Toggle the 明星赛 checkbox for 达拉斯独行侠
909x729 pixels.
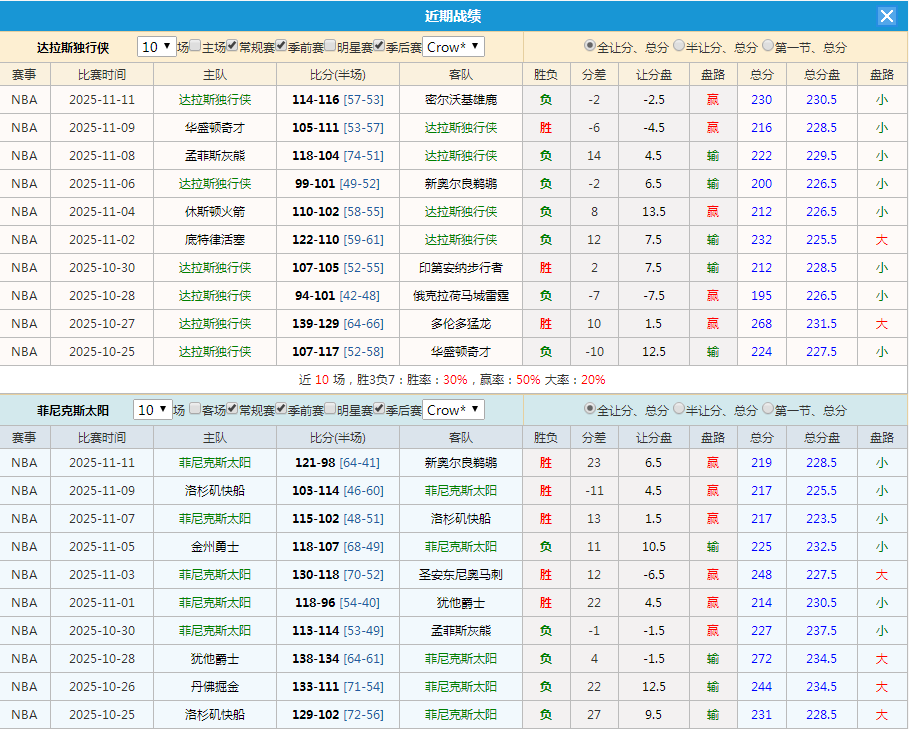coord(329,45)
